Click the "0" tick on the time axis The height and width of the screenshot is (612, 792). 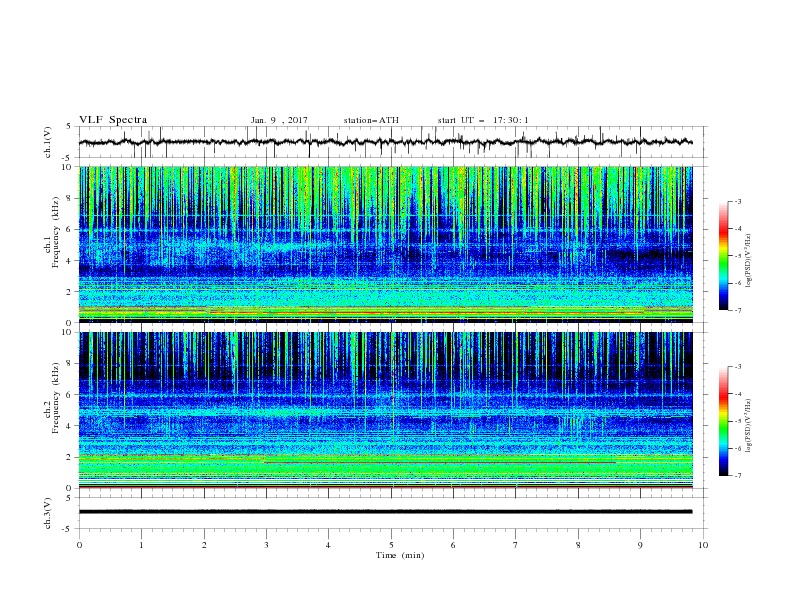(x=79, y=545)
